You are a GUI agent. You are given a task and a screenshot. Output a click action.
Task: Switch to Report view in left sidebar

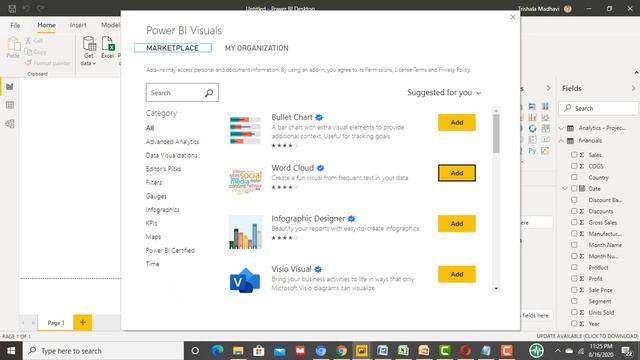pyautogui.click(x=10, y=87)
